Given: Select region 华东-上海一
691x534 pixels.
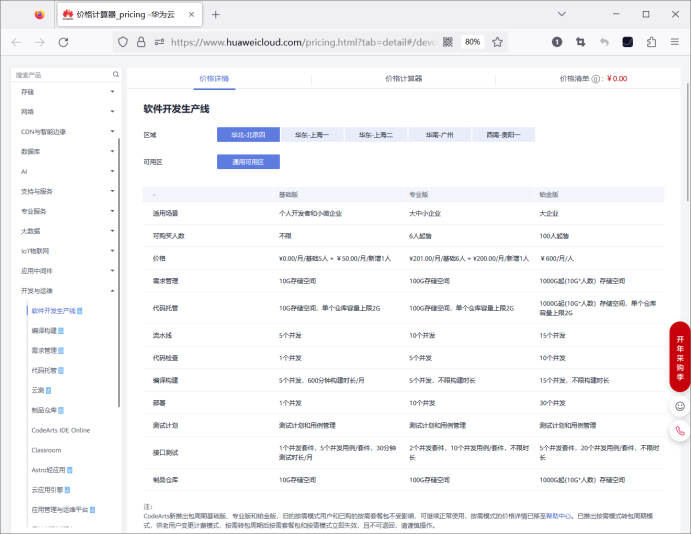Looking at the screenshot, I should point(312,135).
